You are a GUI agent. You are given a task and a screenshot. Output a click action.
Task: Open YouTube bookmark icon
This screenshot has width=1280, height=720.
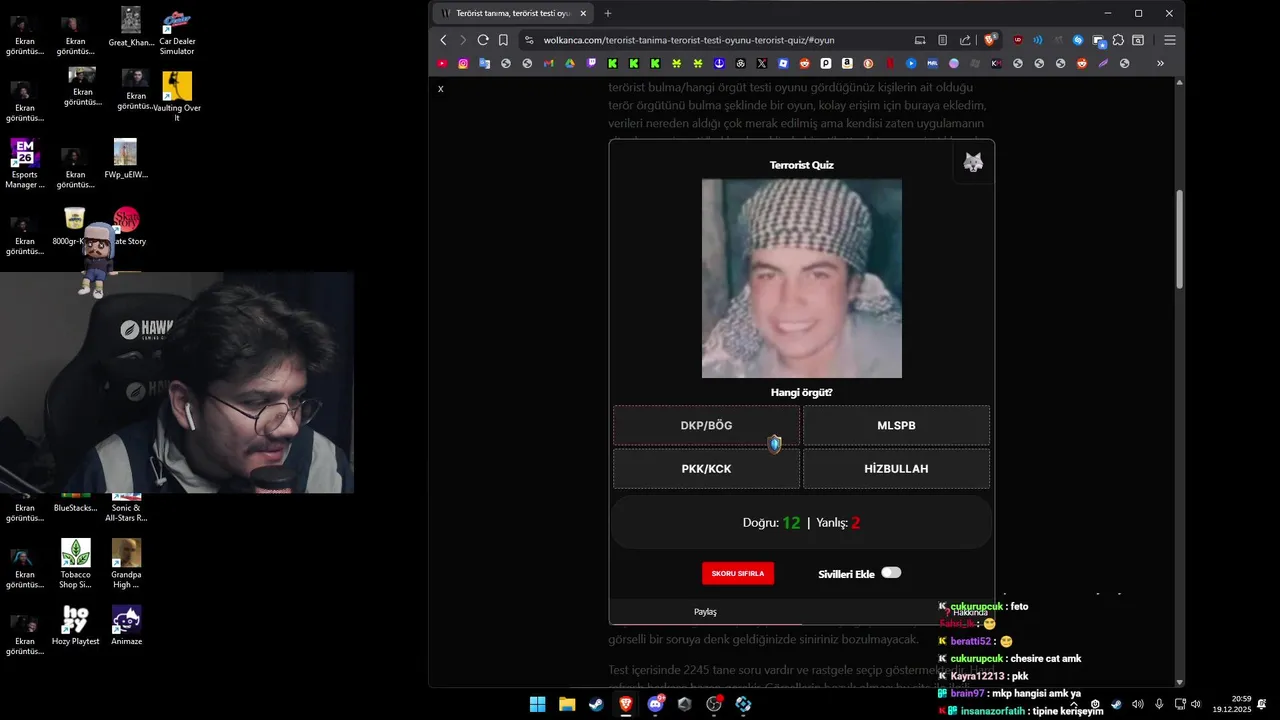click(x=442, y=63)
